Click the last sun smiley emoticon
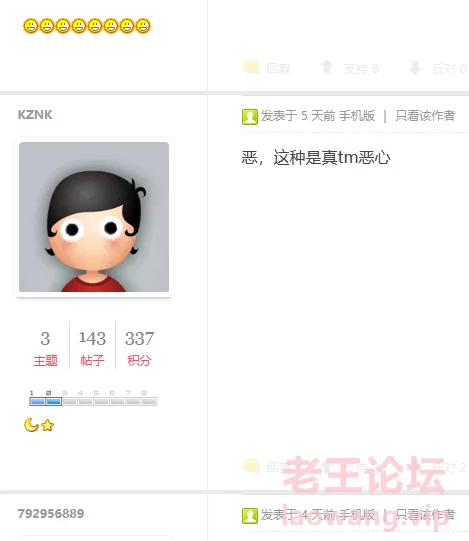Screen dimensions: 469x541 point(143,26)
